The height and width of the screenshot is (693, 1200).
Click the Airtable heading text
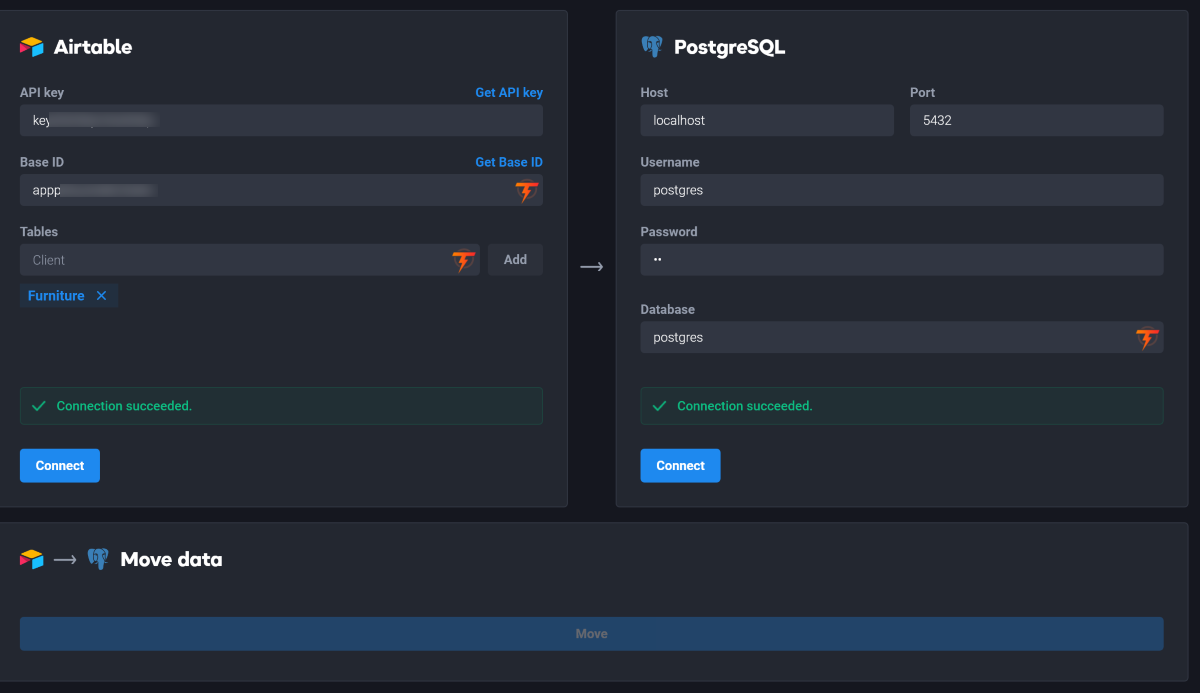(x=93, y=47)
